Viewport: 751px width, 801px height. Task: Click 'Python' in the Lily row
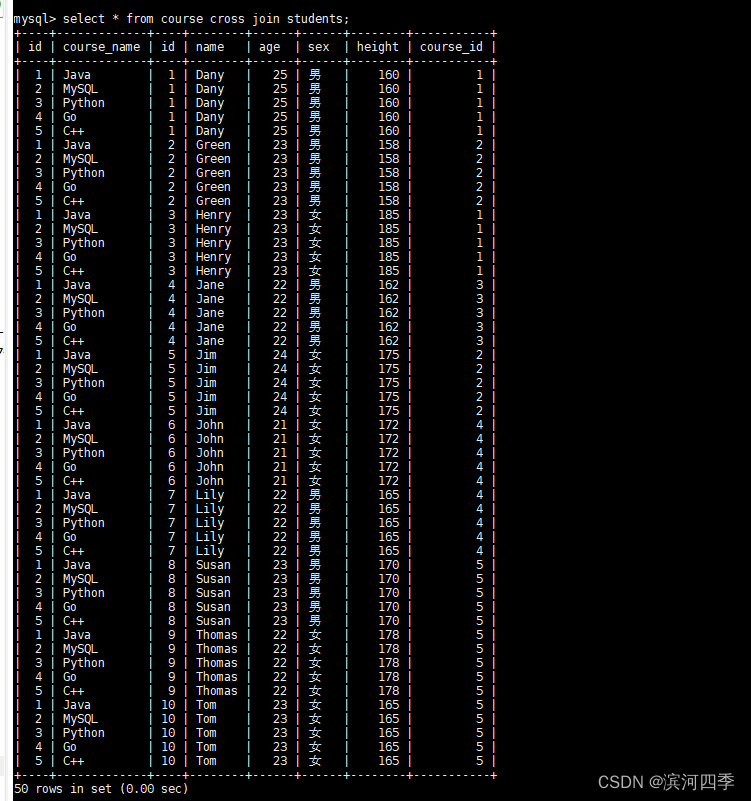[x=84, y=523]
